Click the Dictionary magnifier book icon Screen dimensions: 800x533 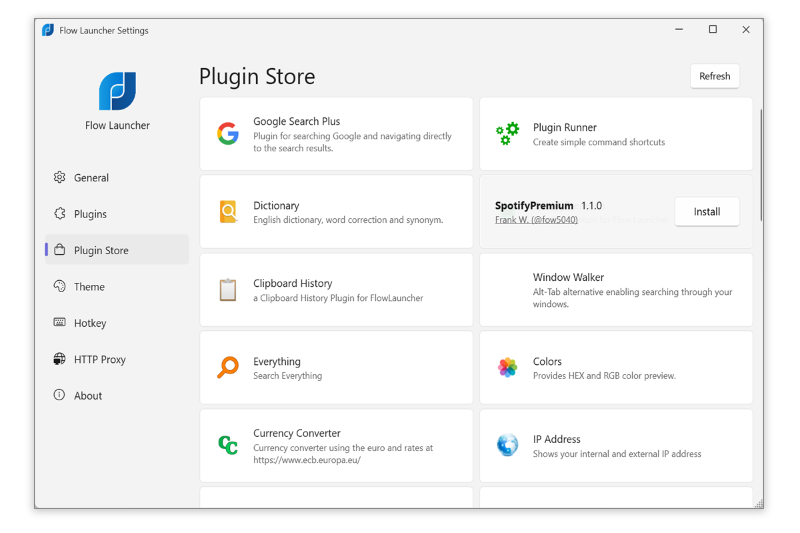point(229,212)
